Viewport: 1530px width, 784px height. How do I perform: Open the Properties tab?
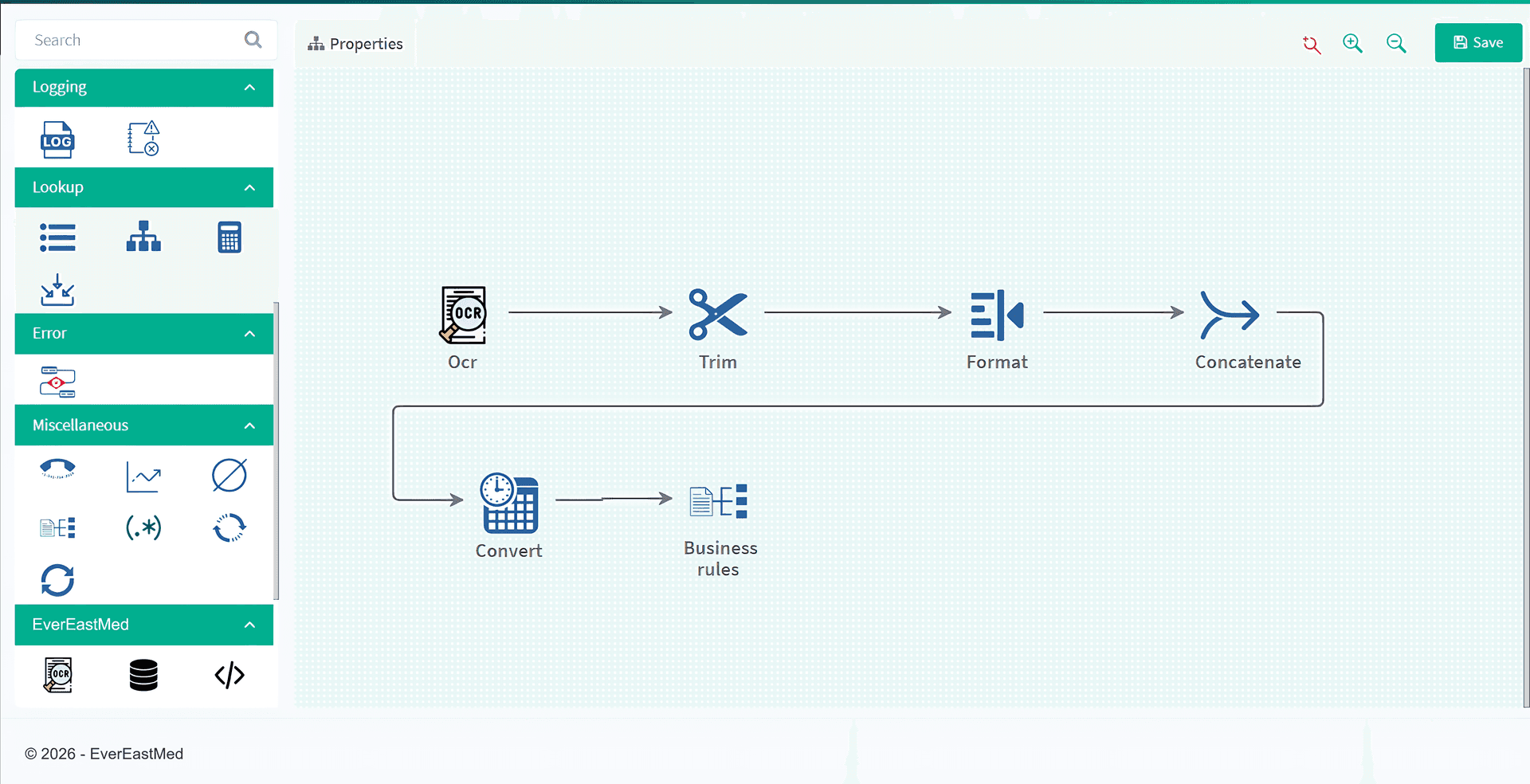pos(355,44)
